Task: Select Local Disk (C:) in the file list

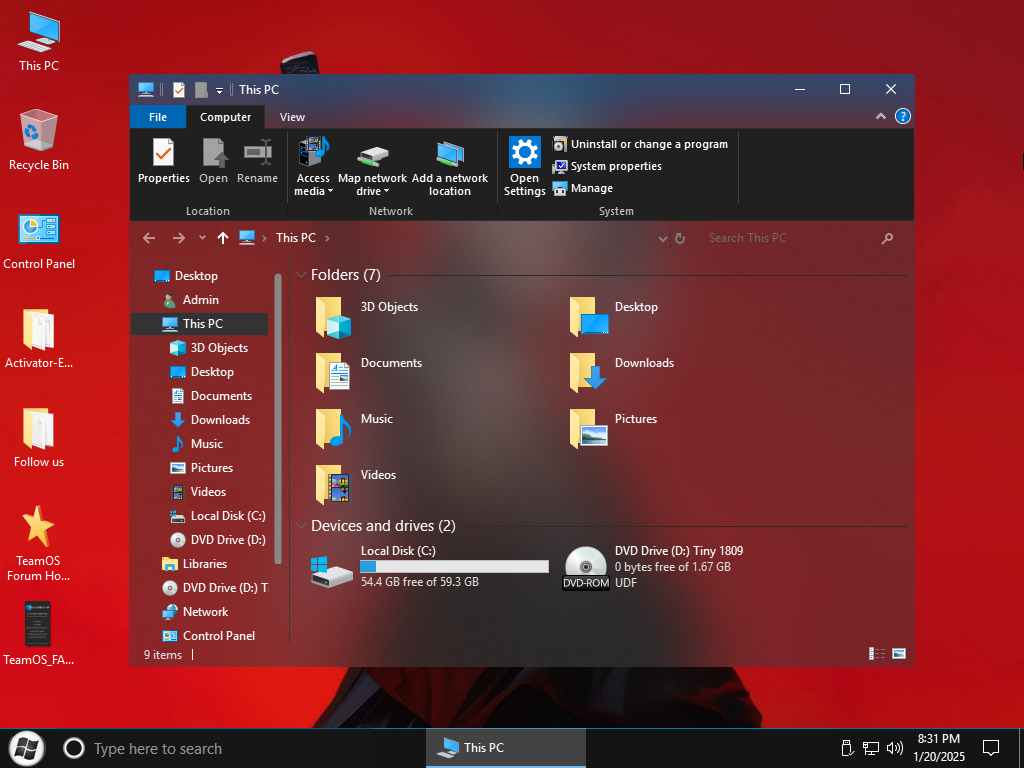Action: [430, 567]
